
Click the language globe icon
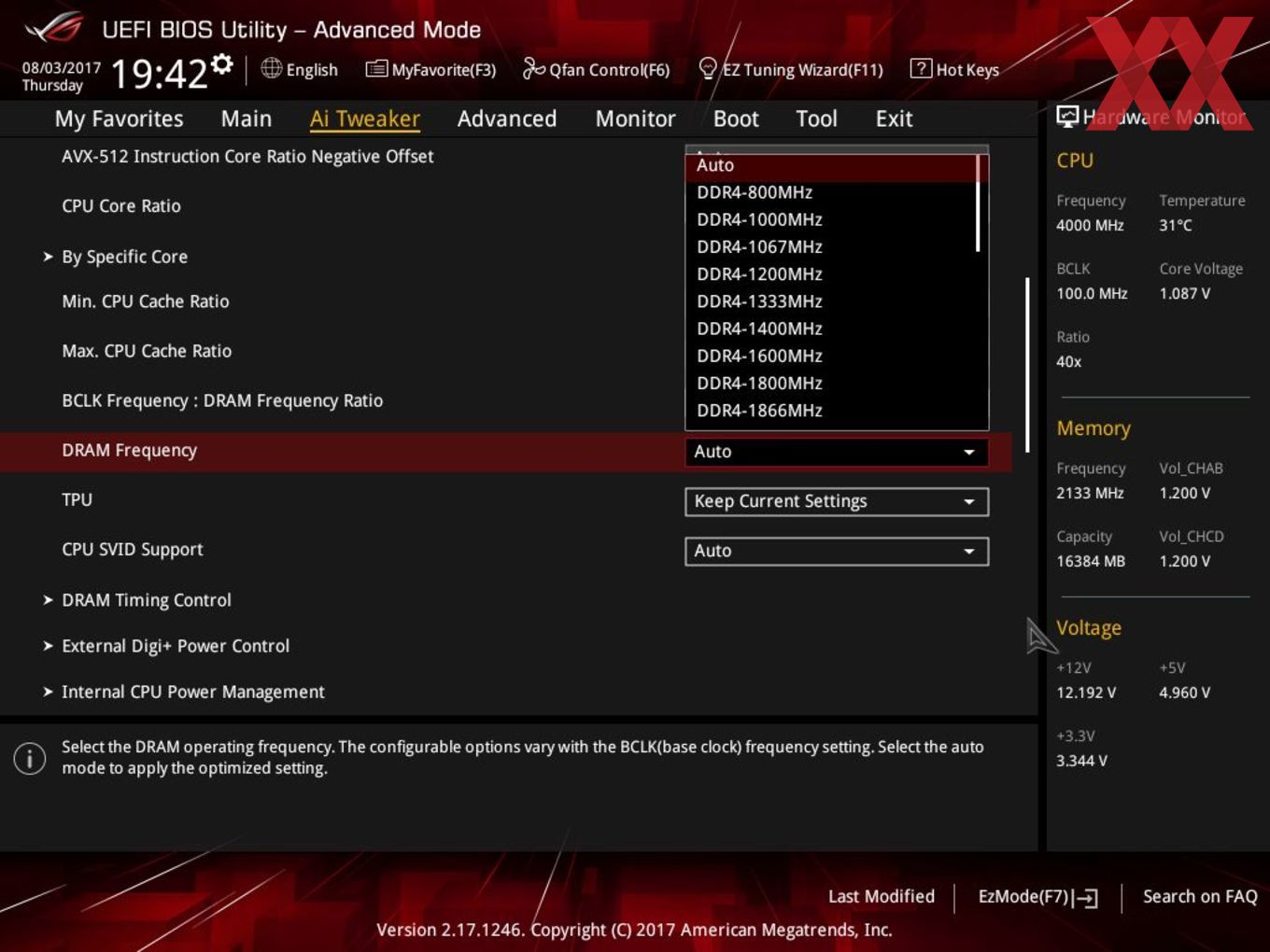coord(271,68)
